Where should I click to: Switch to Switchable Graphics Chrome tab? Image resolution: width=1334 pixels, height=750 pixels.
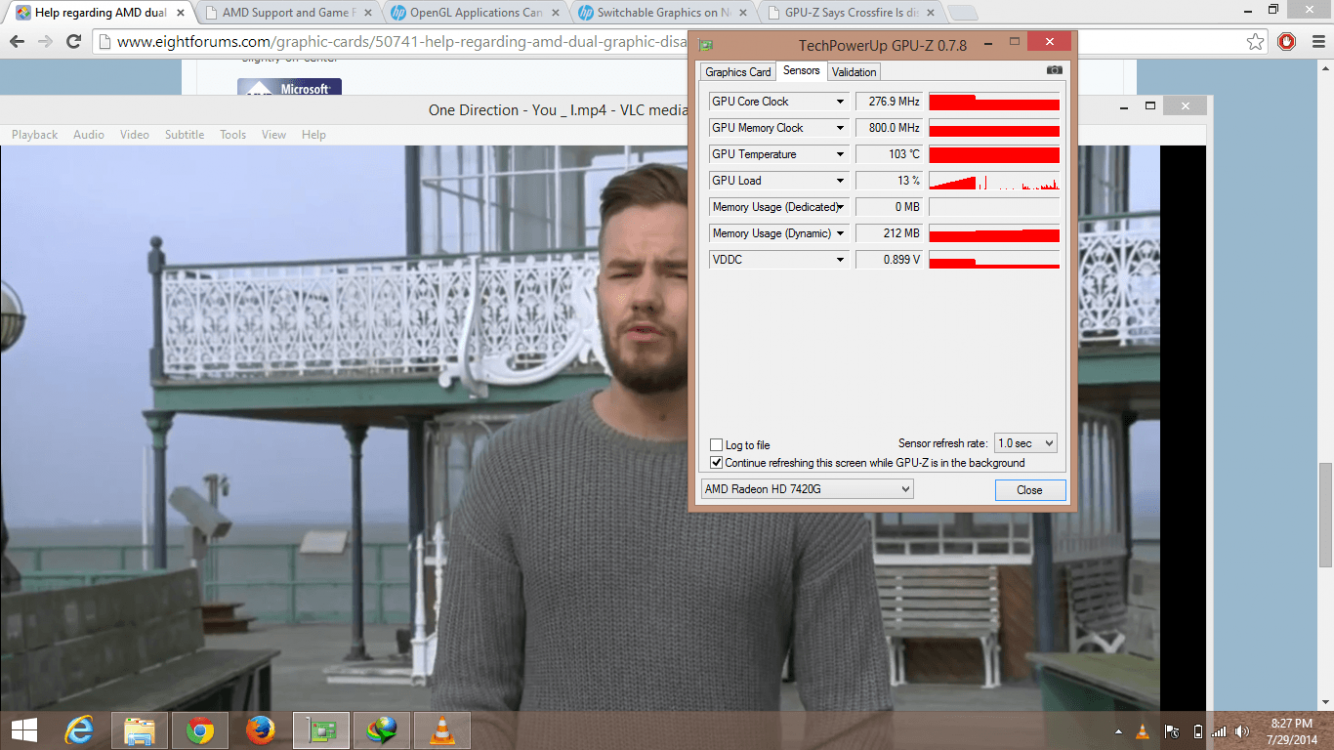click(661, 13)
